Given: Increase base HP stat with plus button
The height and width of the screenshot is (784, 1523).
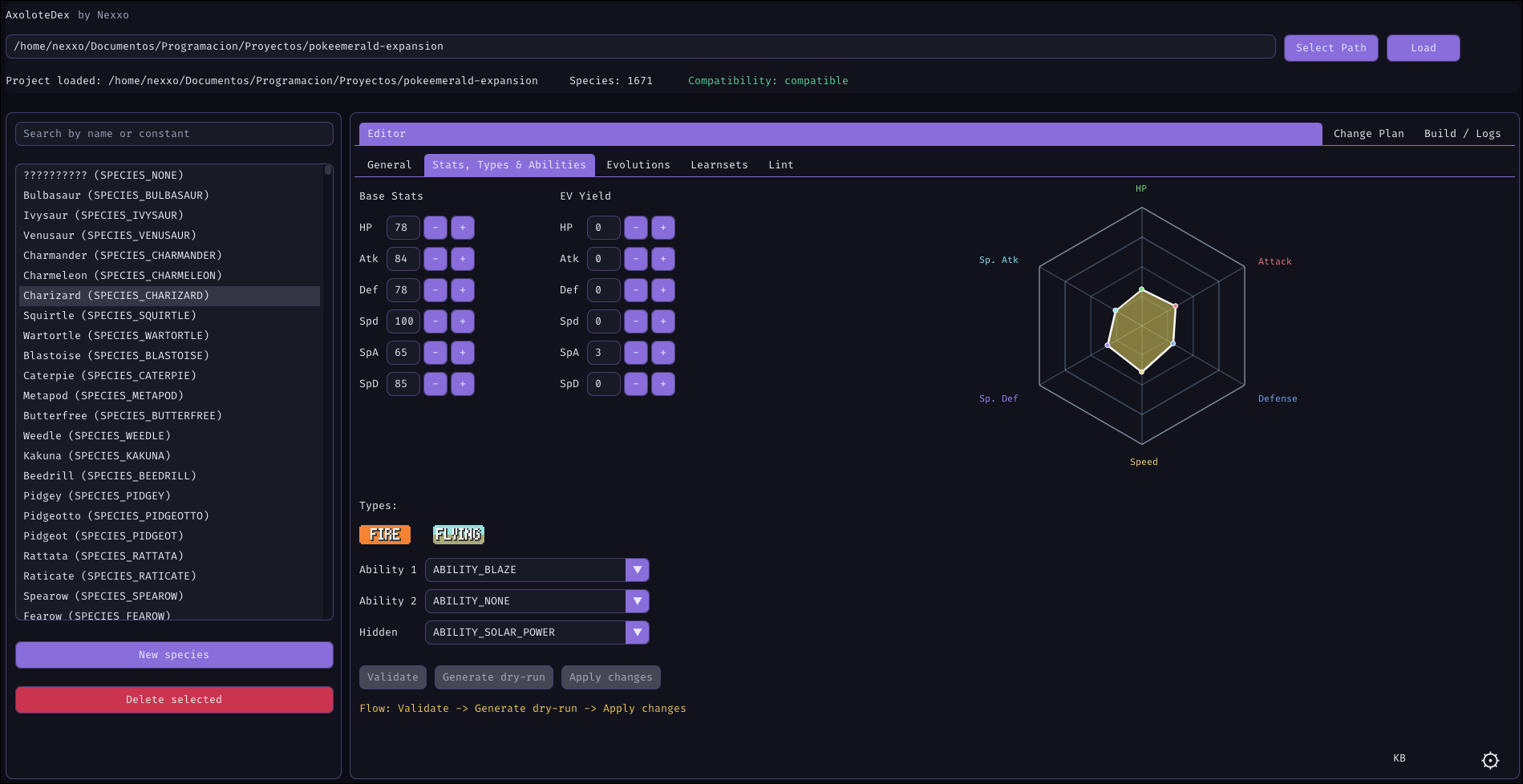Looking at the screenshot, I should (x=463, y=228).
